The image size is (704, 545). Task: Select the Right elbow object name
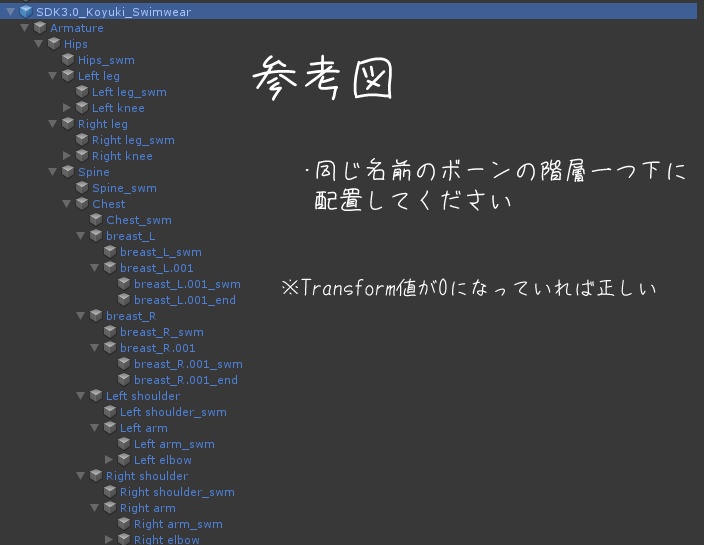[167, 540]
